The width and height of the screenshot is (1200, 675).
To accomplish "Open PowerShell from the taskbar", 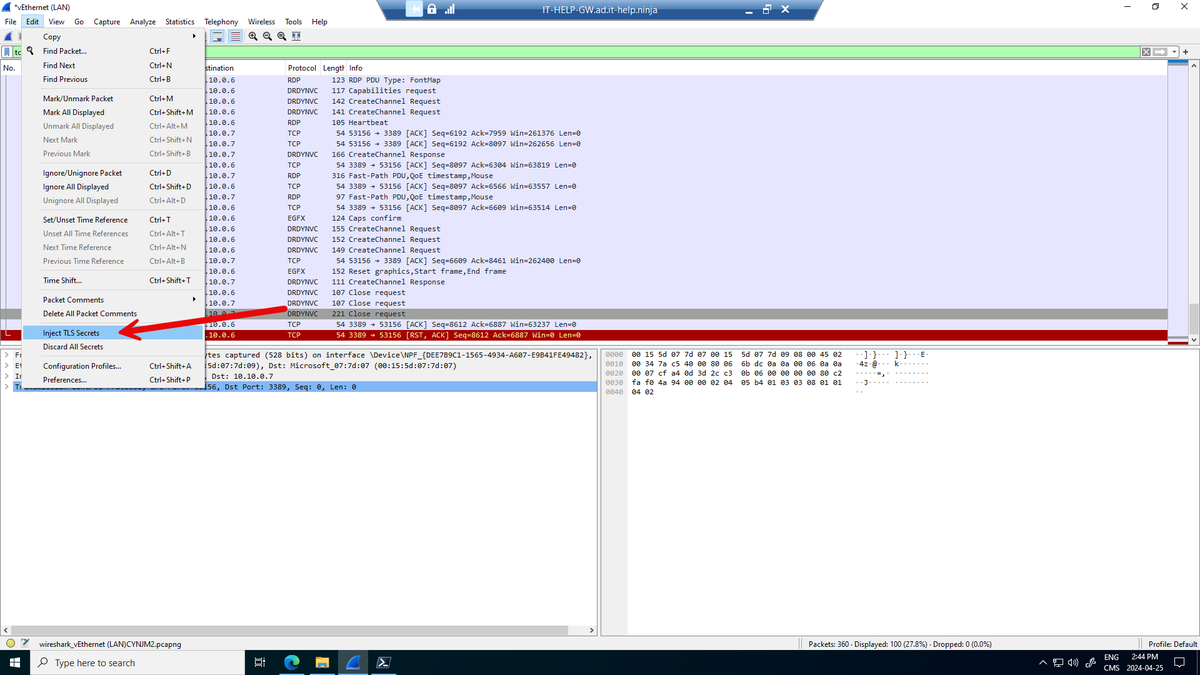I will [384, 662].
